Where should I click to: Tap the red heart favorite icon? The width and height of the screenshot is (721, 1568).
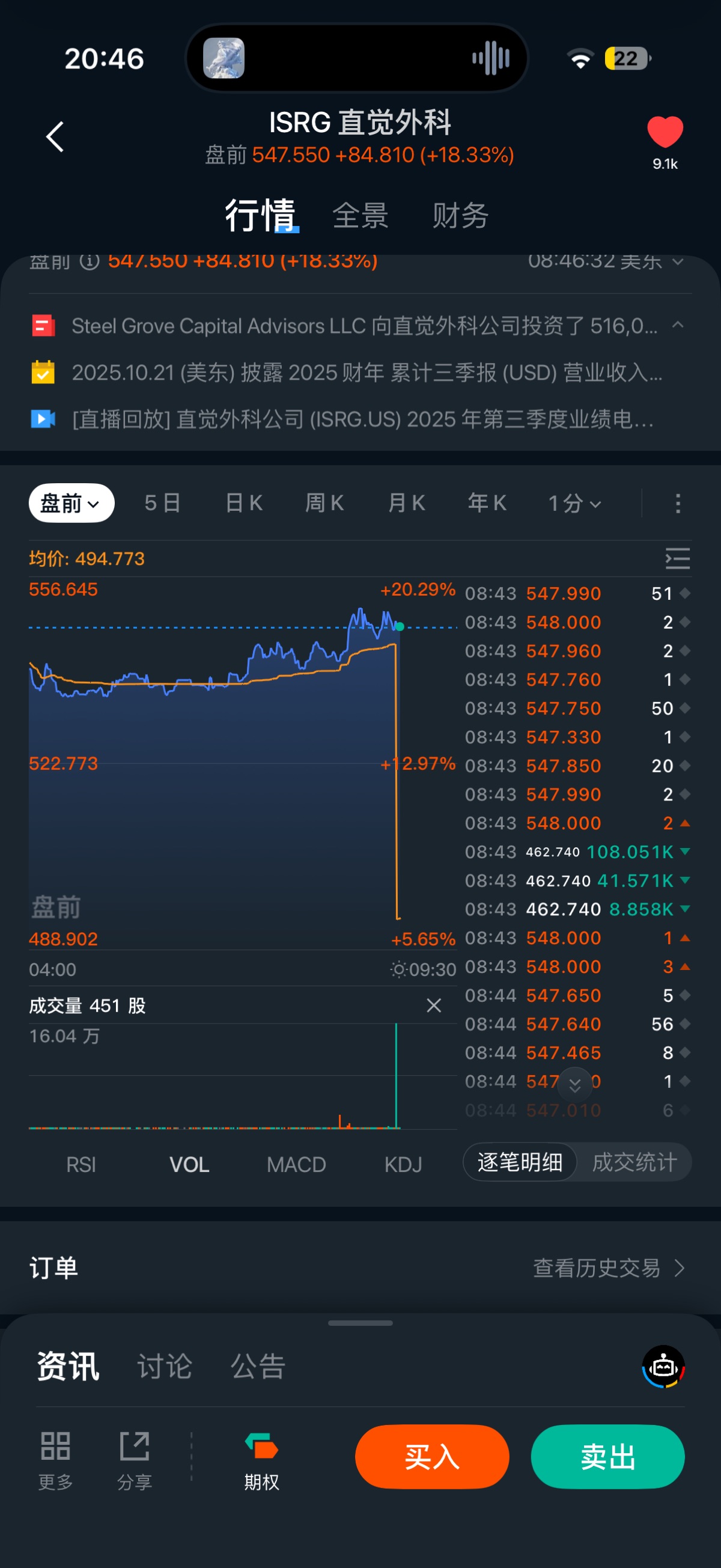point(665,132)
